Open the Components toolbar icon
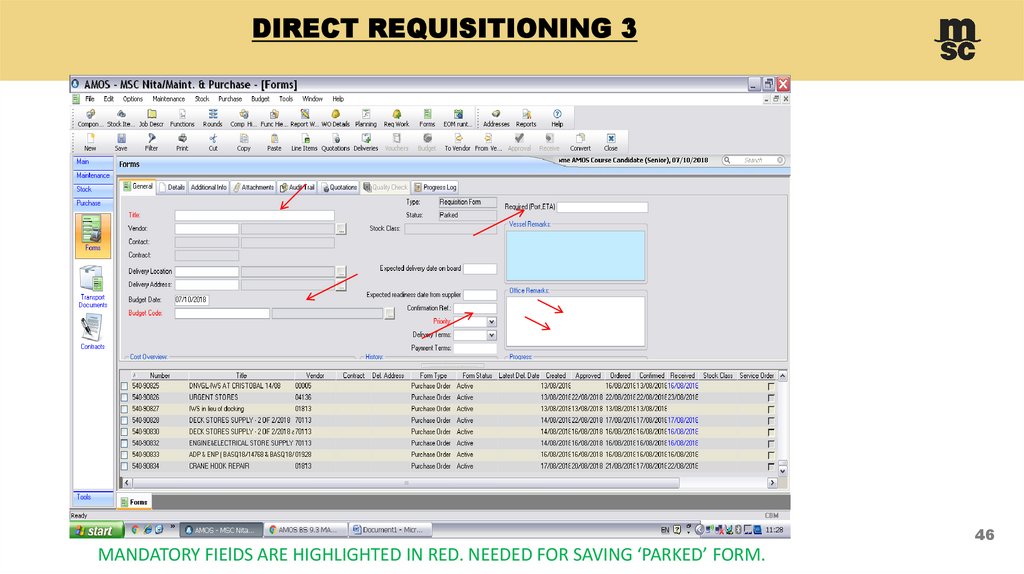The image size is (1024, 574). 89,118
